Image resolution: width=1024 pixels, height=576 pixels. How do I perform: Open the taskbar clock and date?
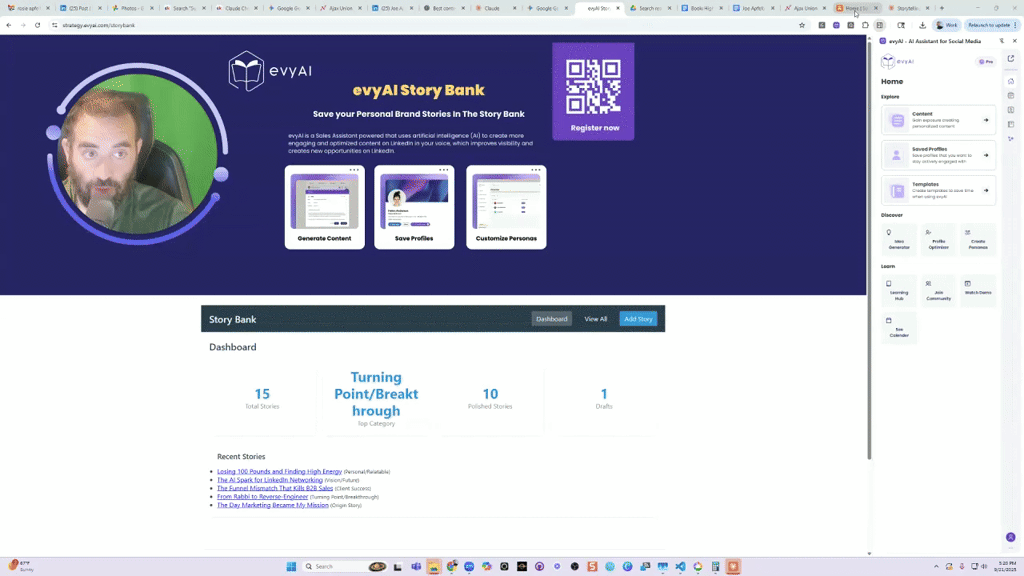pyautogui.click(x=1007, y=566)
